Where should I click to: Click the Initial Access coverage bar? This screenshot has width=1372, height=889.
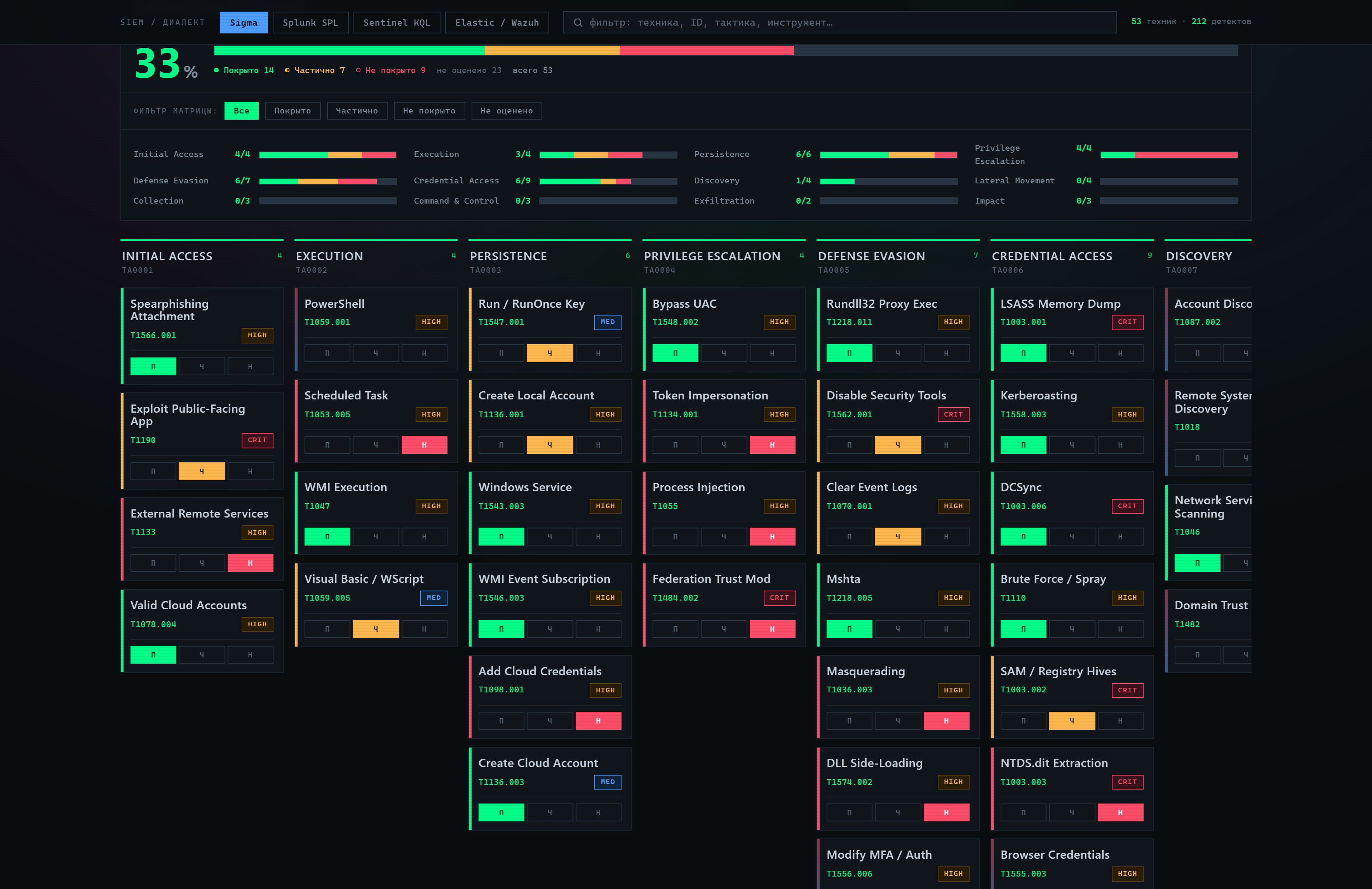click(x=327, y=155)
